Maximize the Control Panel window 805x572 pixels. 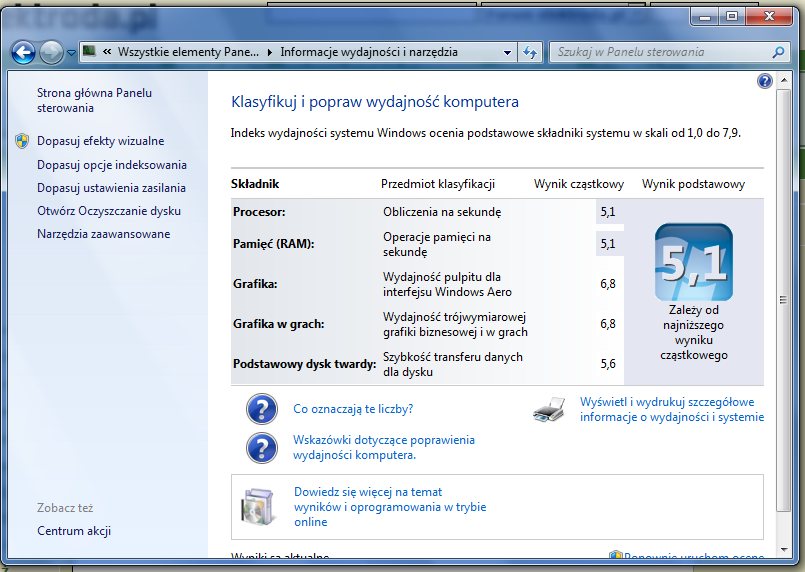pos(732,17)
